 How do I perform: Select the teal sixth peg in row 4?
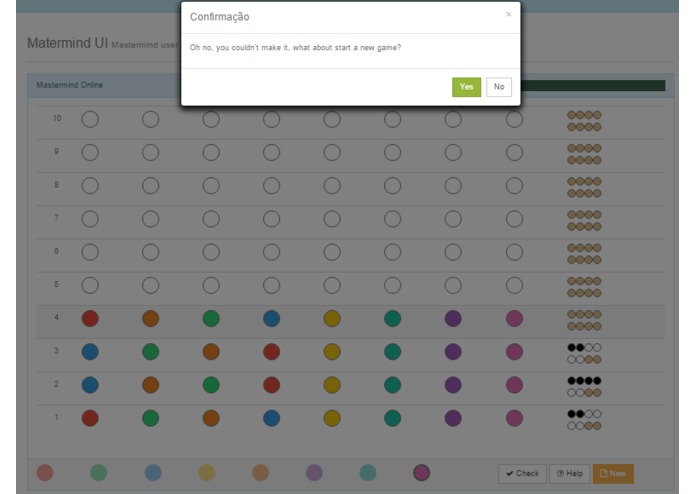[x=393, y=319]
